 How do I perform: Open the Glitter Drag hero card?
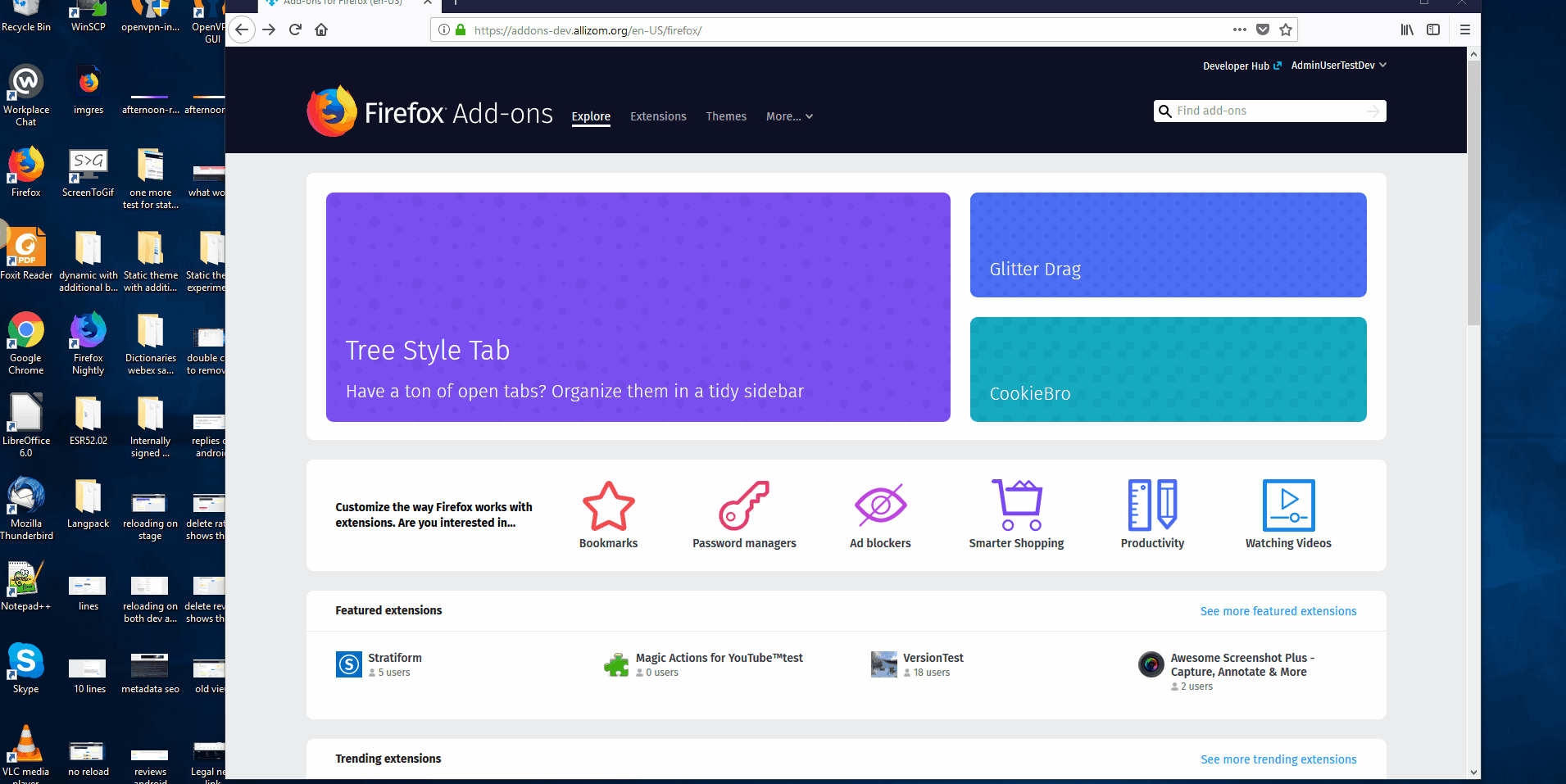(x=1169, y=245)
